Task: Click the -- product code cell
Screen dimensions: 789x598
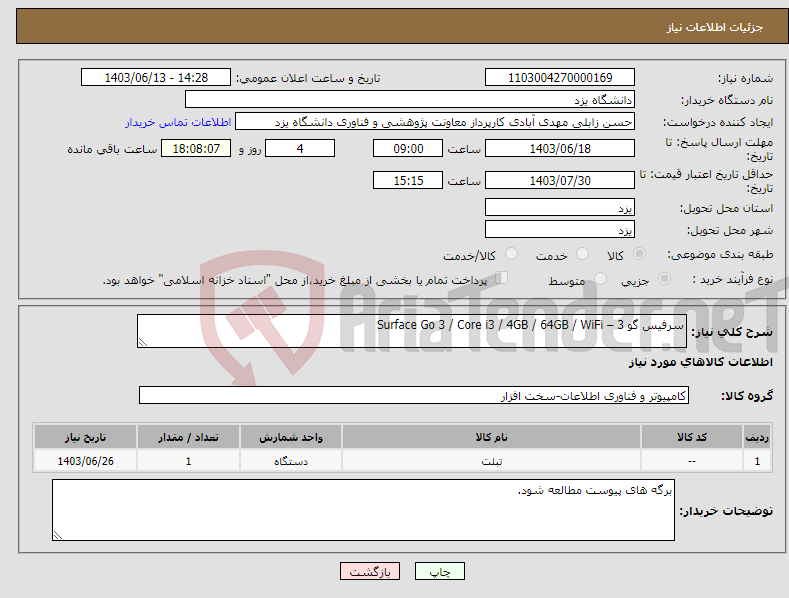Action: [x=692, y=461]
